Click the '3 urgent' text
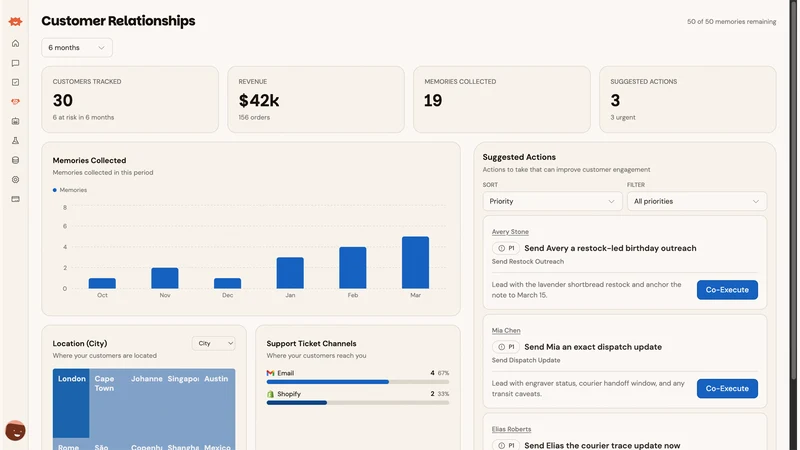800x450 pixels. 623,117
